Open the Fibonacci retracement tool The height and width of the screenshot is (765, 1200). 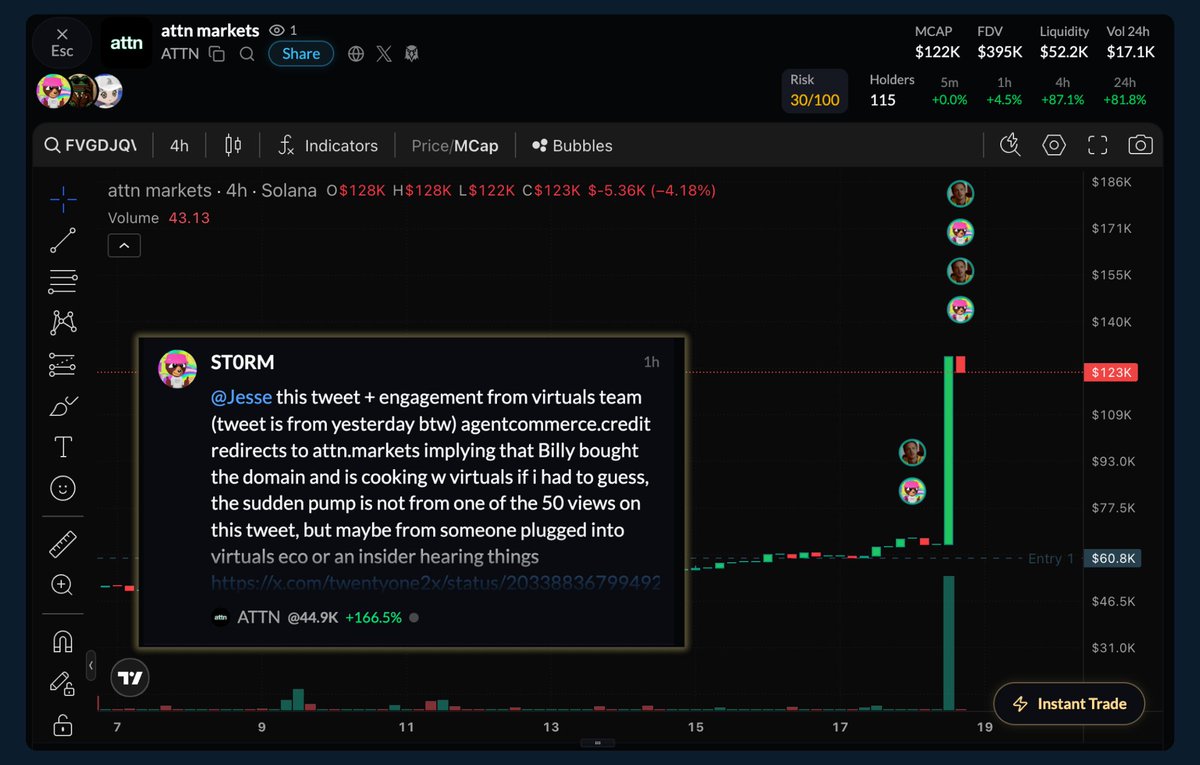(x=63, y=282)
